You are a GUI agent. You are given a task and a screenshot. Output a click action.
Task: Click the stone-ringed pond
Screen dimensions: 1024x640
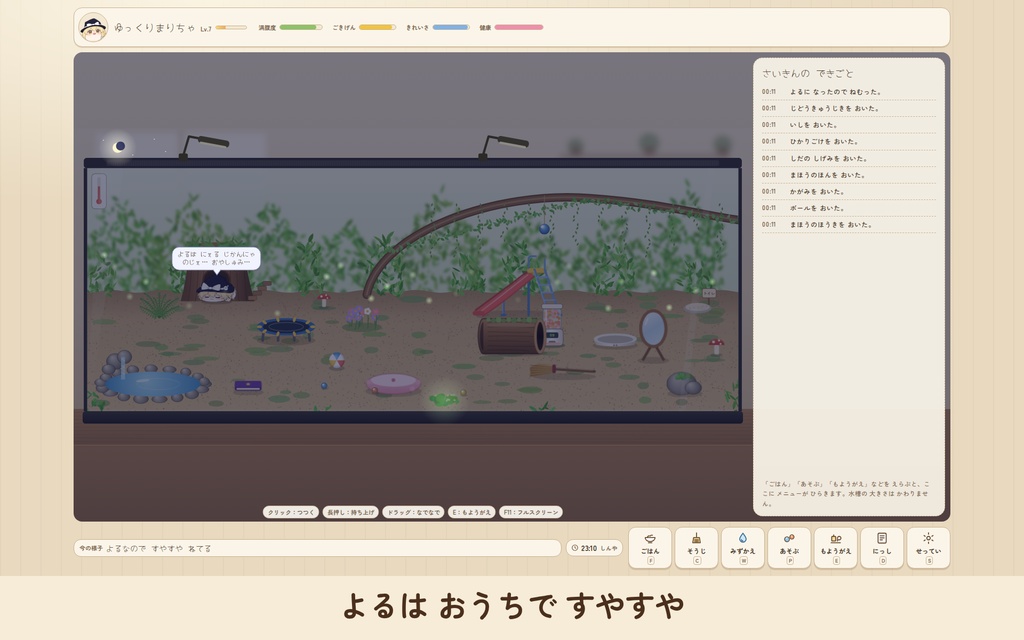153,379
